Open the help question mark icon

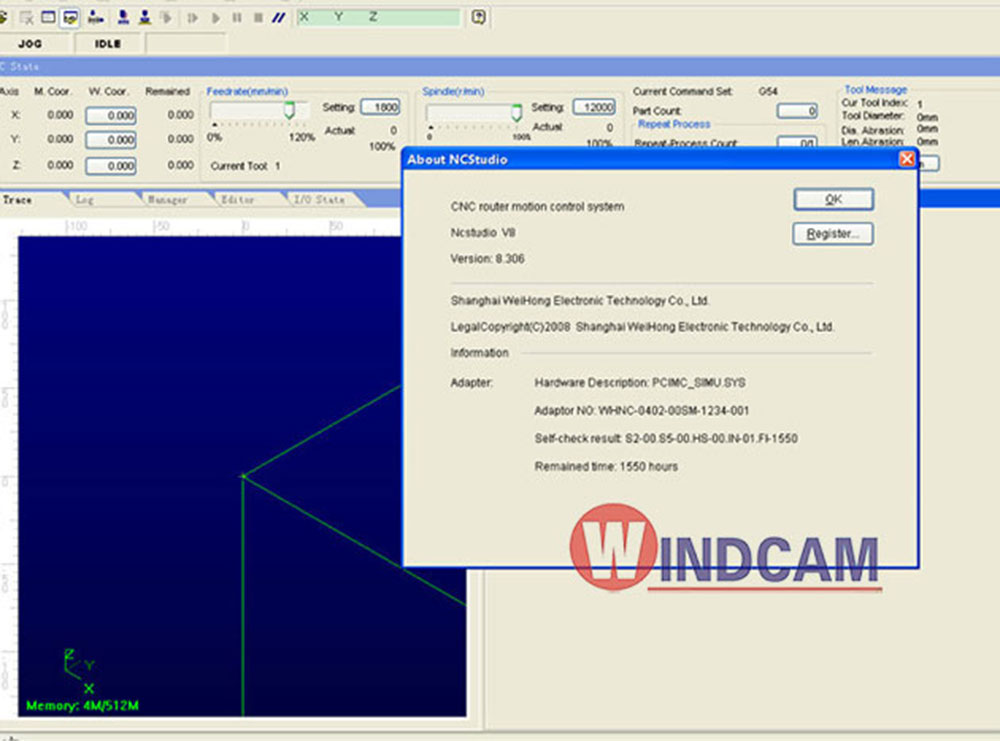[478, 17]
